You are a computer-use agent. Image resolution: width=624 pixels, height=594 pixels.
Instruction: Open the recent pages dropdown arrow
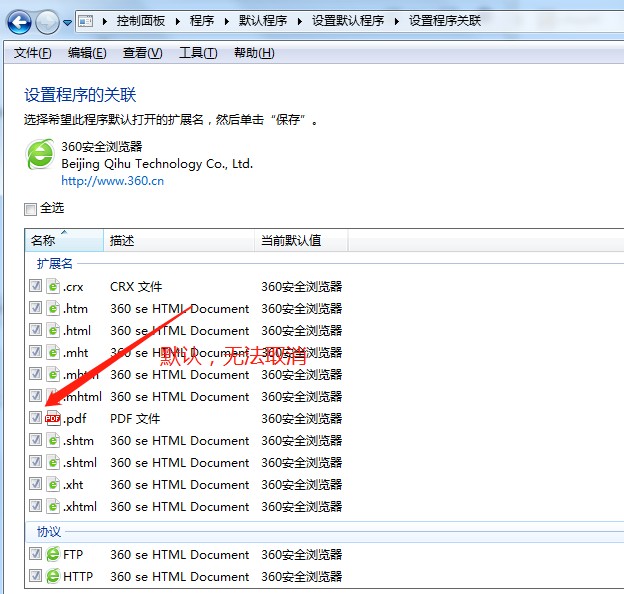[x=68, y=23]
